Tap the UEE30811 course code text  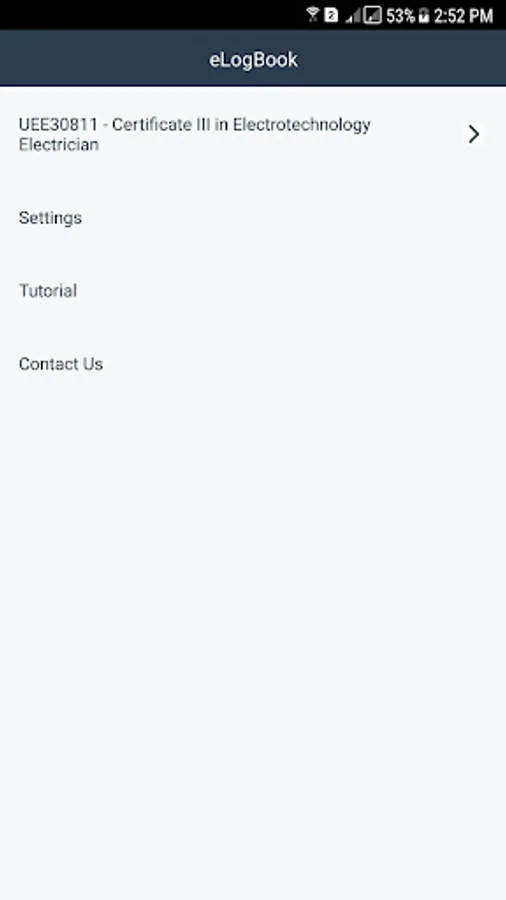pyautogui.click(x=58, y=125)
